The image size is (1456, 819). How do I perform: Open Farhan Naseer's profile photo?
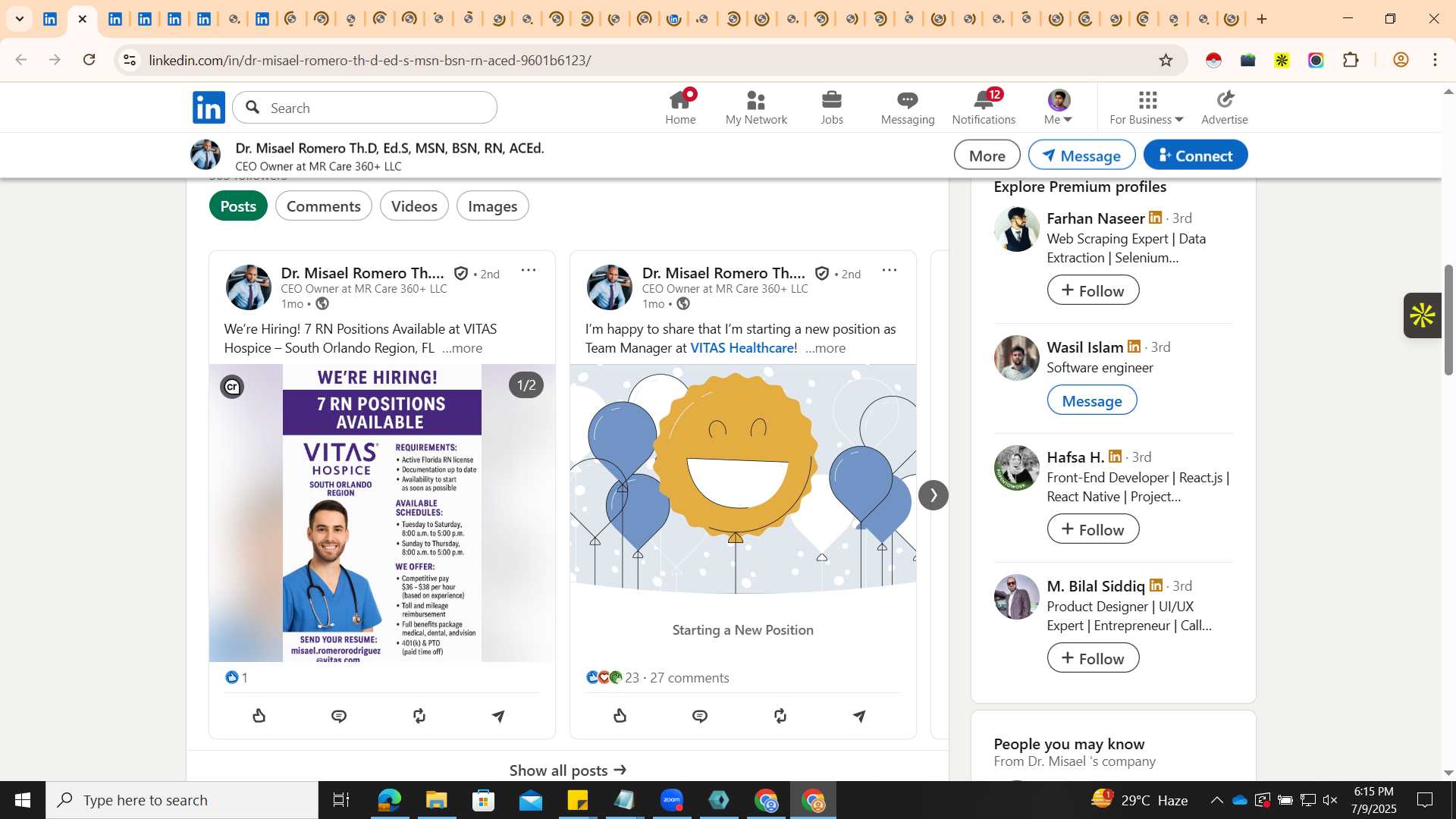[x=1017, y=229]
